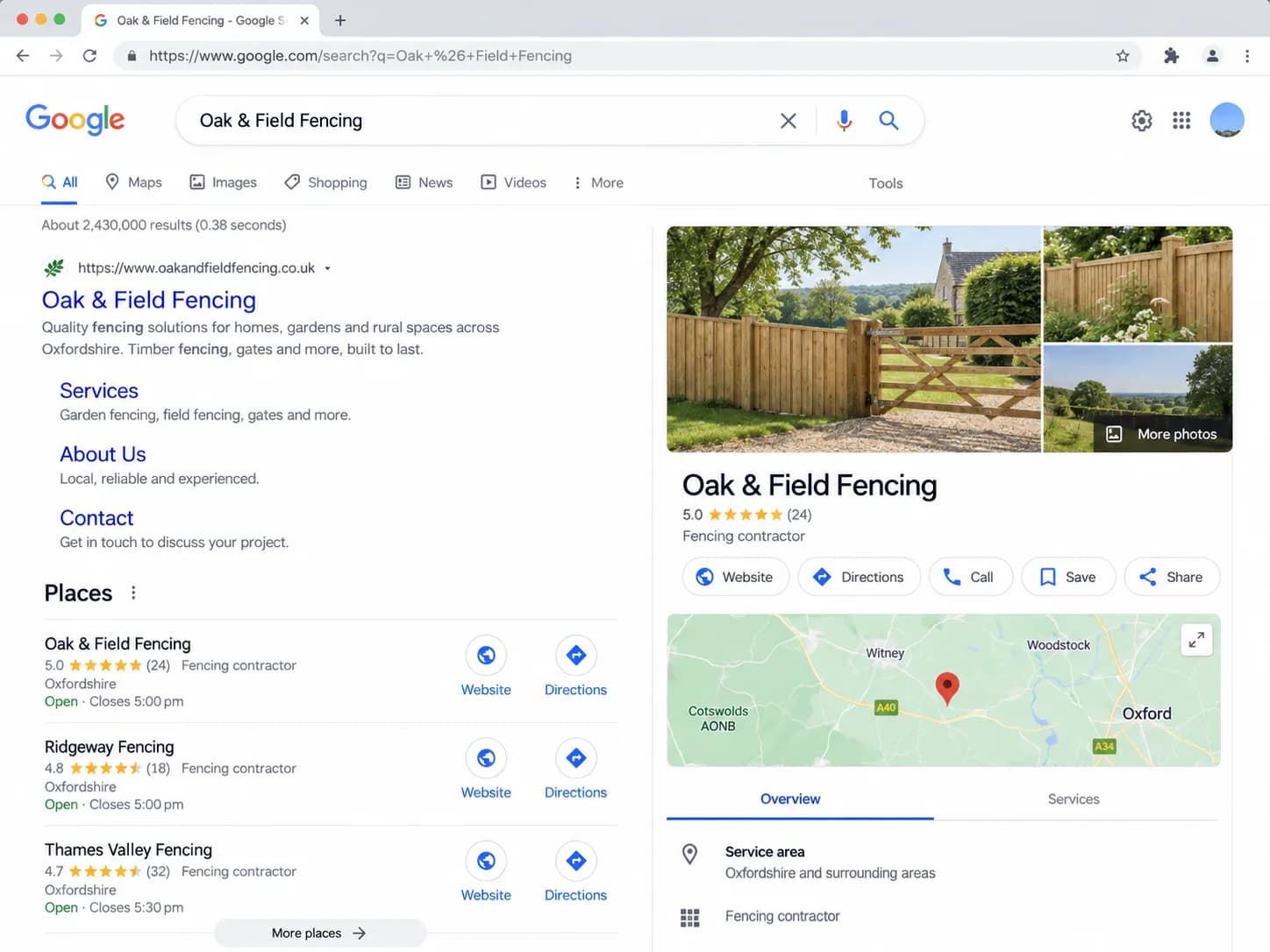
Task: Open Directions from the business panel
Action: coord(859,577)
